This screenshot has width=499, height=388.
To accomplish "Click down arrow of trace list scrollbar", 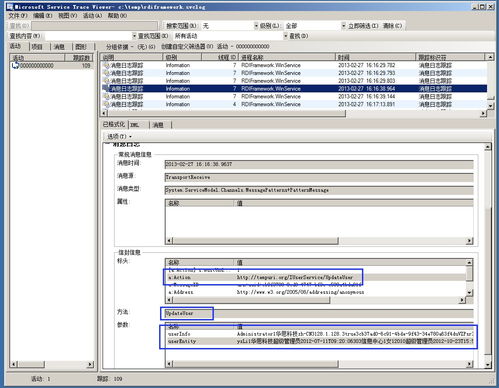I will pos(490,105).
